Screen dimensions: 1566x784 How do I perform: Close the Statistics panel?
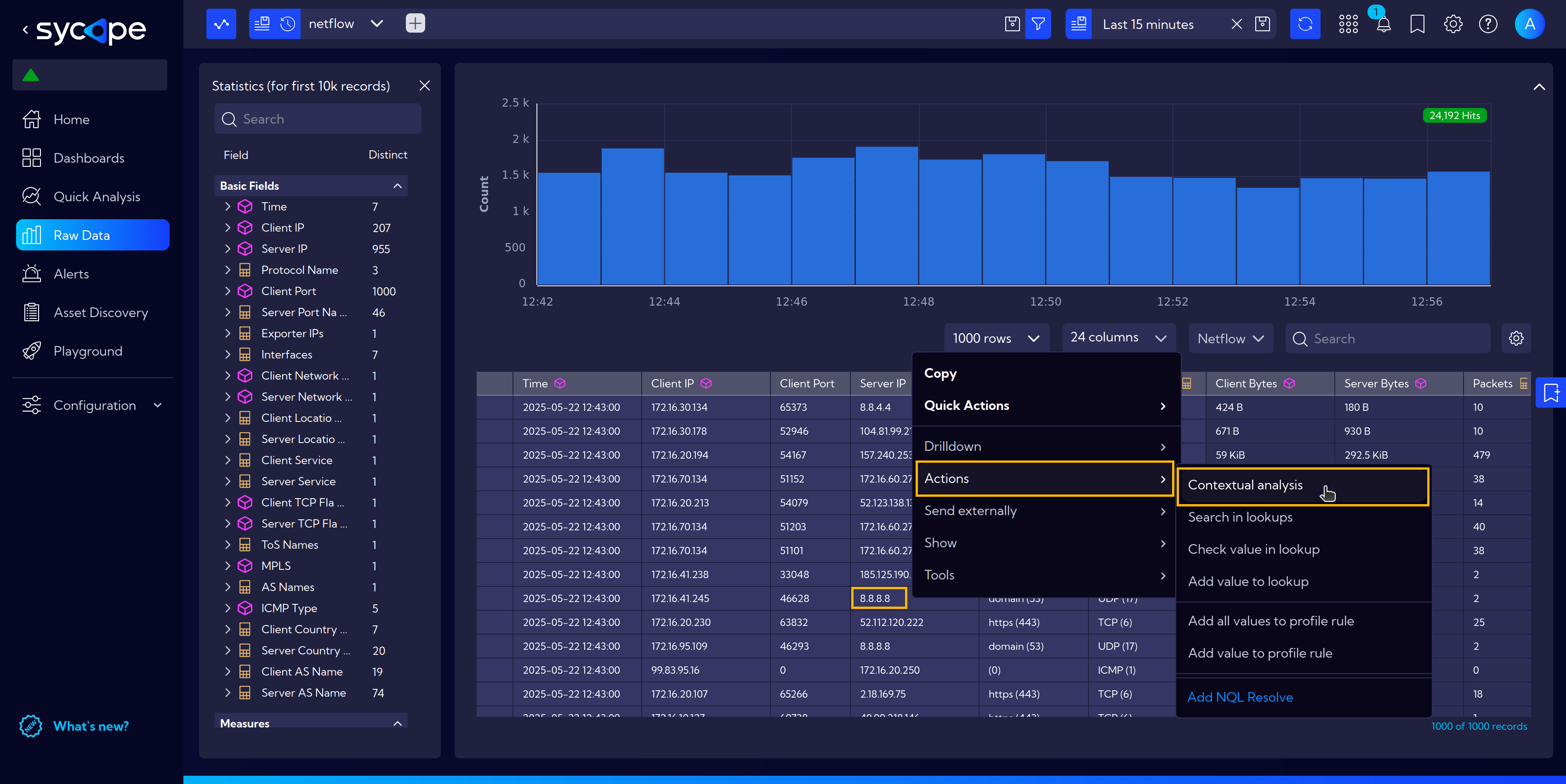pos(425,85)
